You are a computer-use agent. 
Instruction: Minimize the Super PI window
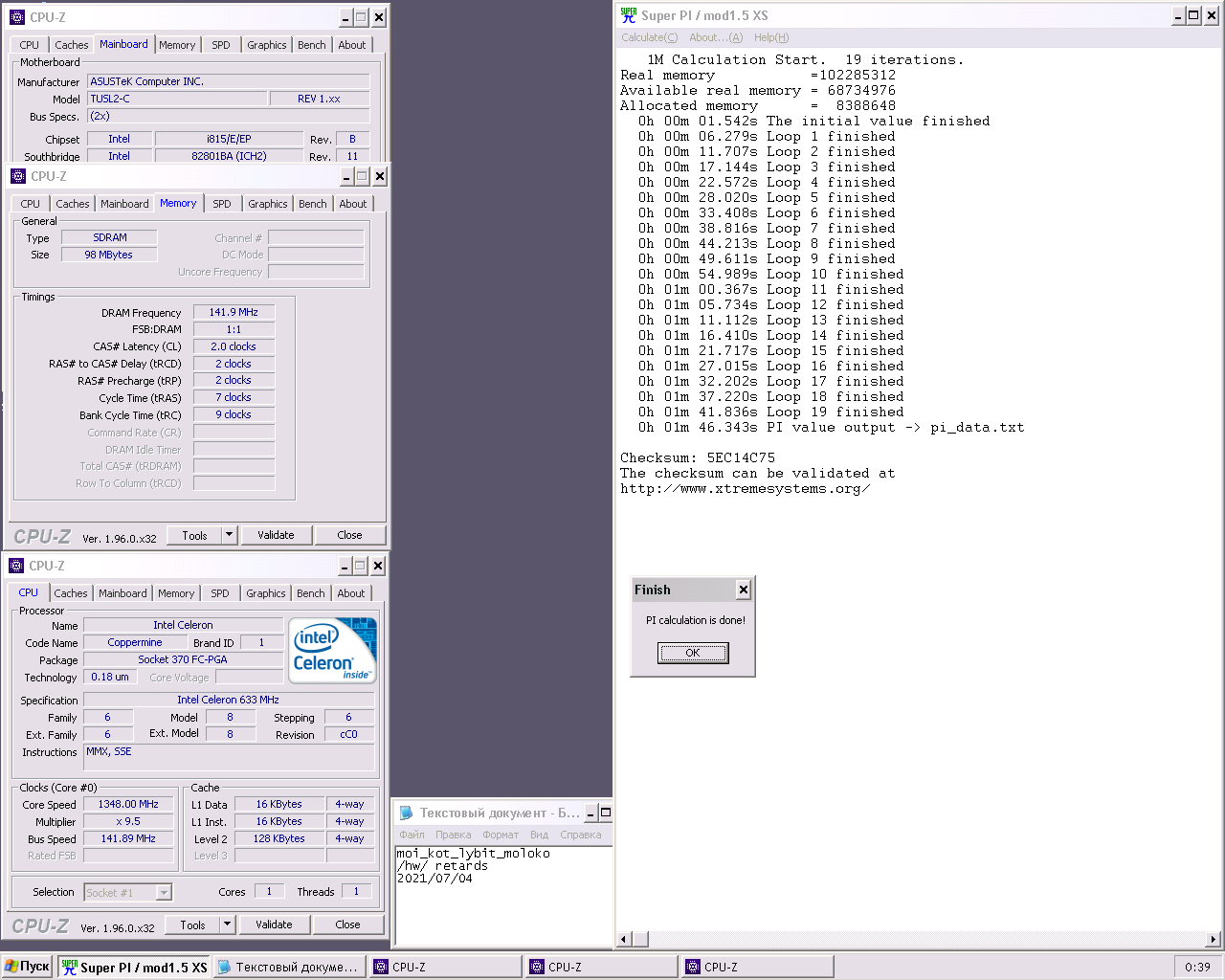pos(1179,15)
